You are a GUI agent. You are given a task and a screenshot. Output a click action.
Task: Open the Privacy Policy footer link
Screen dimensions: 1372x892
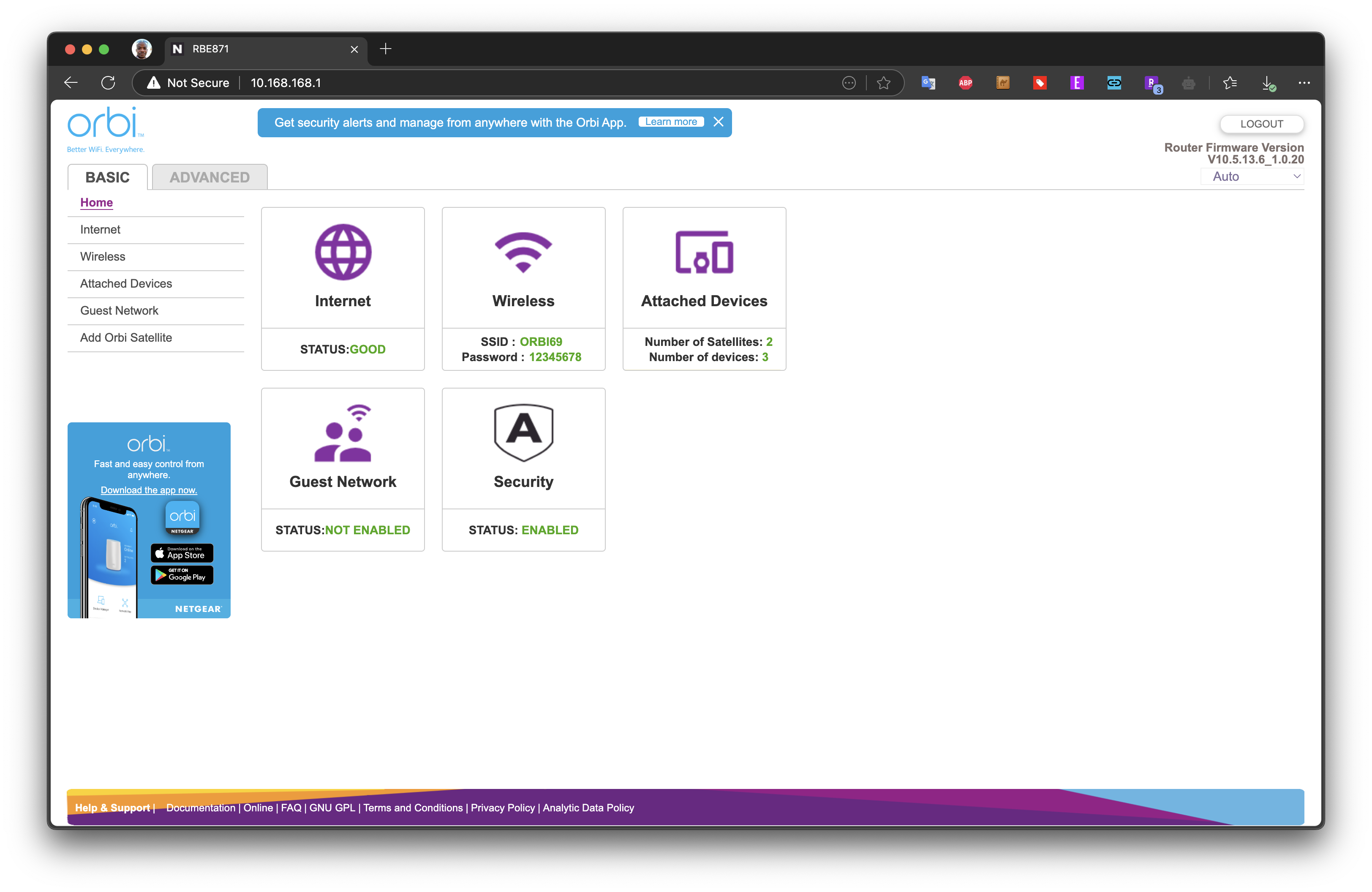pyautogui.click(x=503, y=808)
